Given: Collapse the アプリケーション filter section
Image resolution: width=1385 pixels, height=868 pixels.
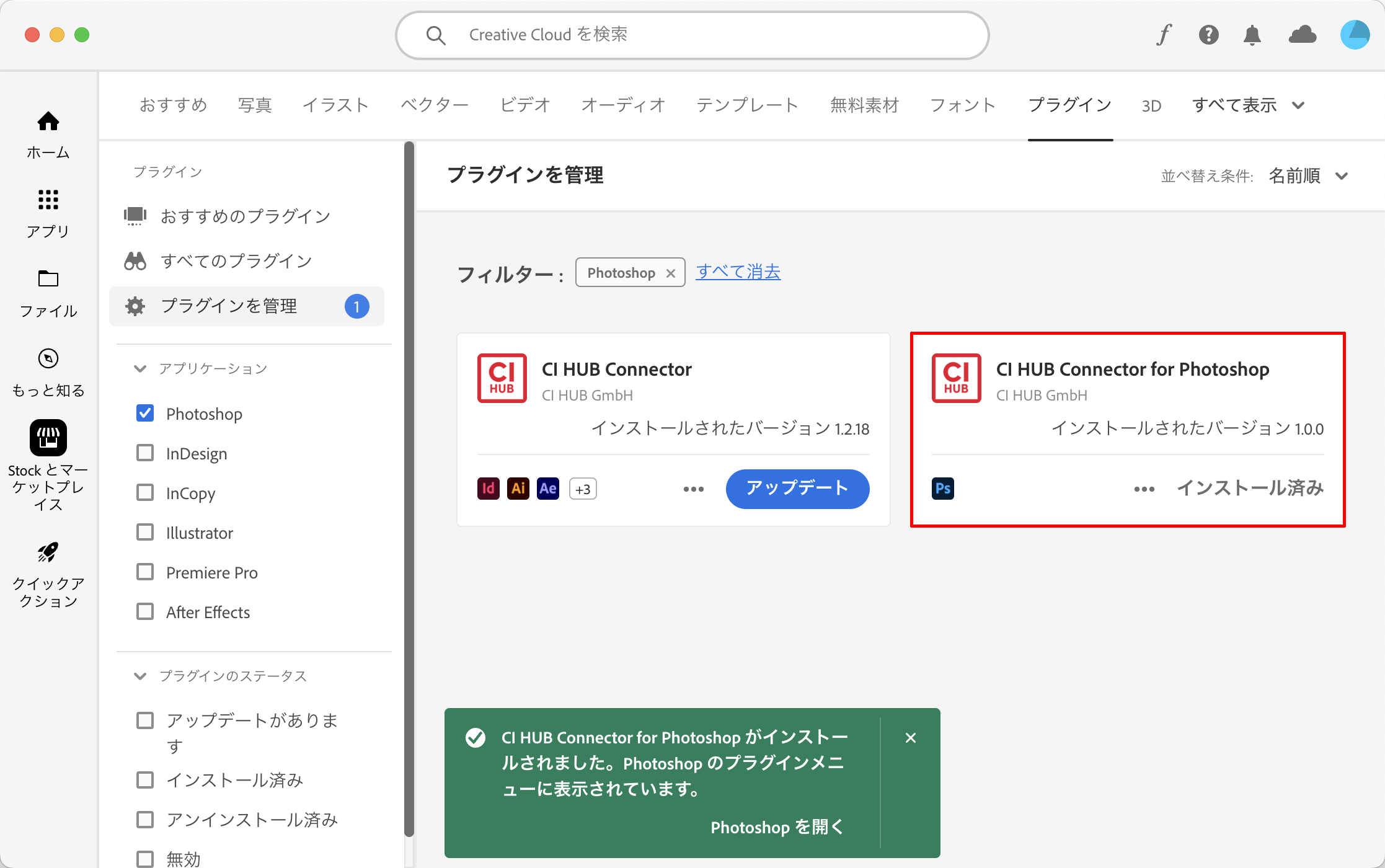Looking at the screenshot, I should pos(140,368).
